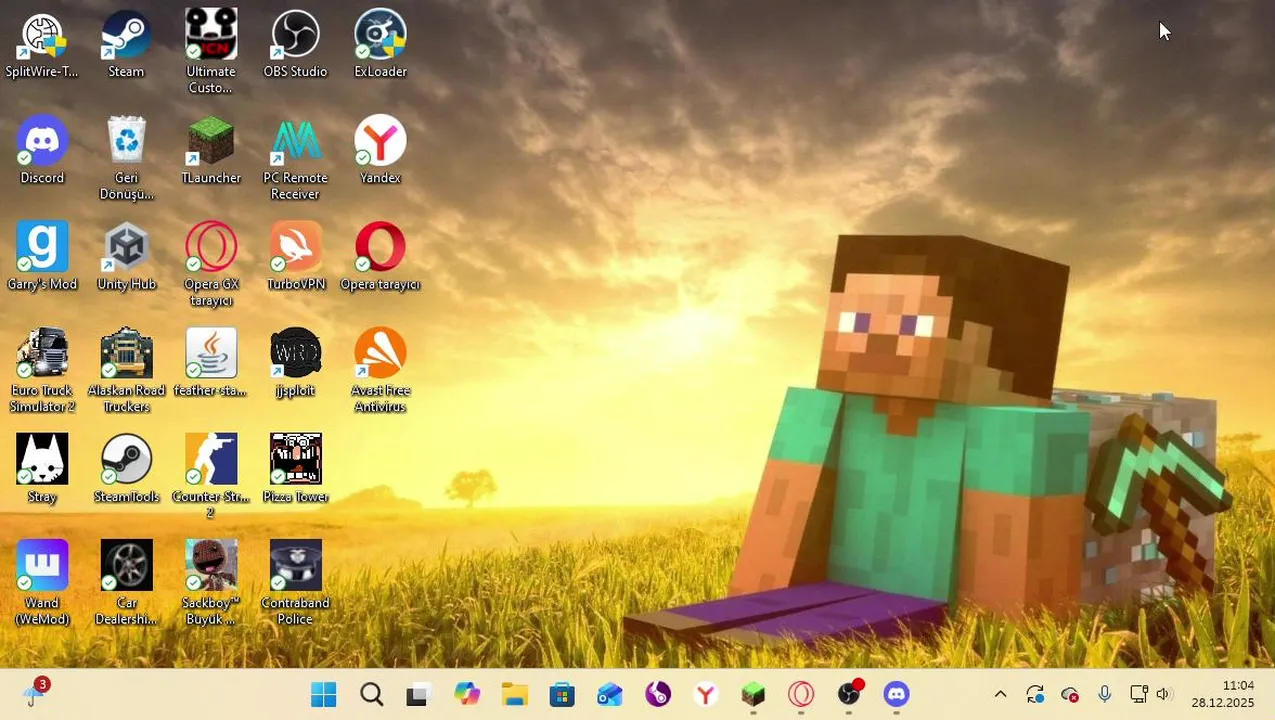Select the Counter-Strike 2 desktop icon
Viewport: 1275px width, 720px height.
pyautogui.click(x=211, y=477)
